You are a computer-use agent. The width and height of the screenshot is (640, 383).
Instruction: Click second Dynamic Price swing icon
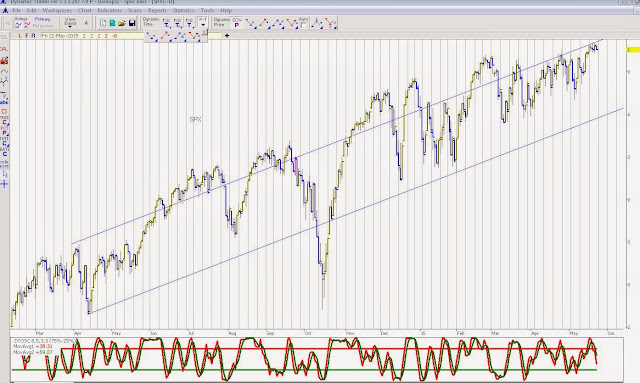click(265, 23)
